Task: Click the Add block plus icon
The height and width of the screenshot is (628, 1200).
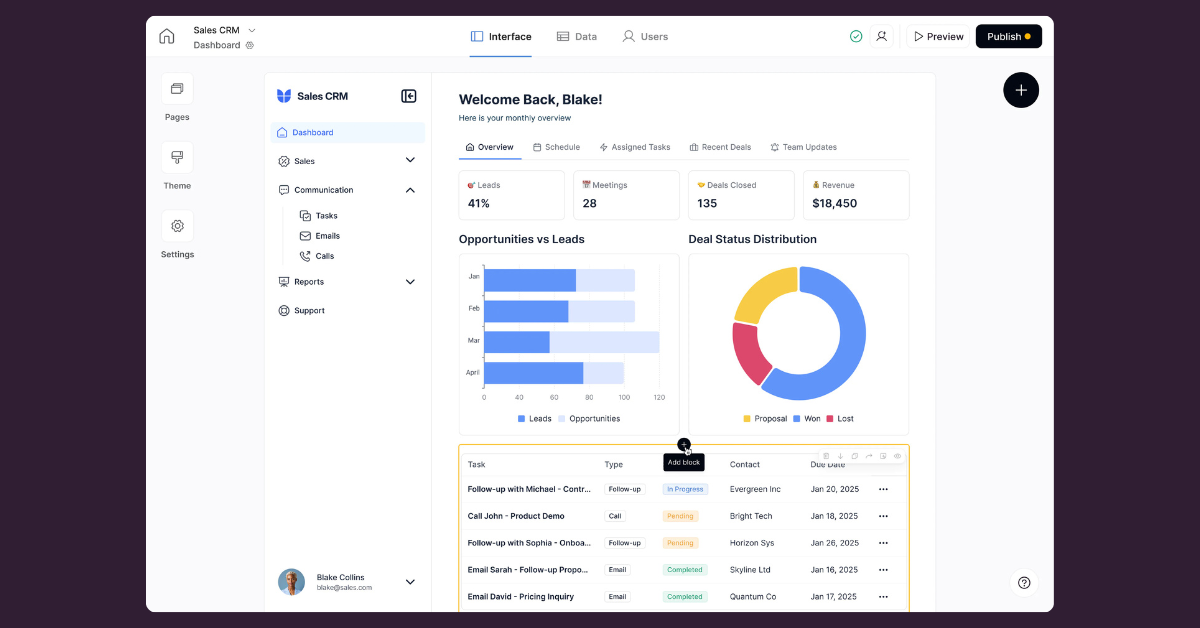Action: click(684, 444)
